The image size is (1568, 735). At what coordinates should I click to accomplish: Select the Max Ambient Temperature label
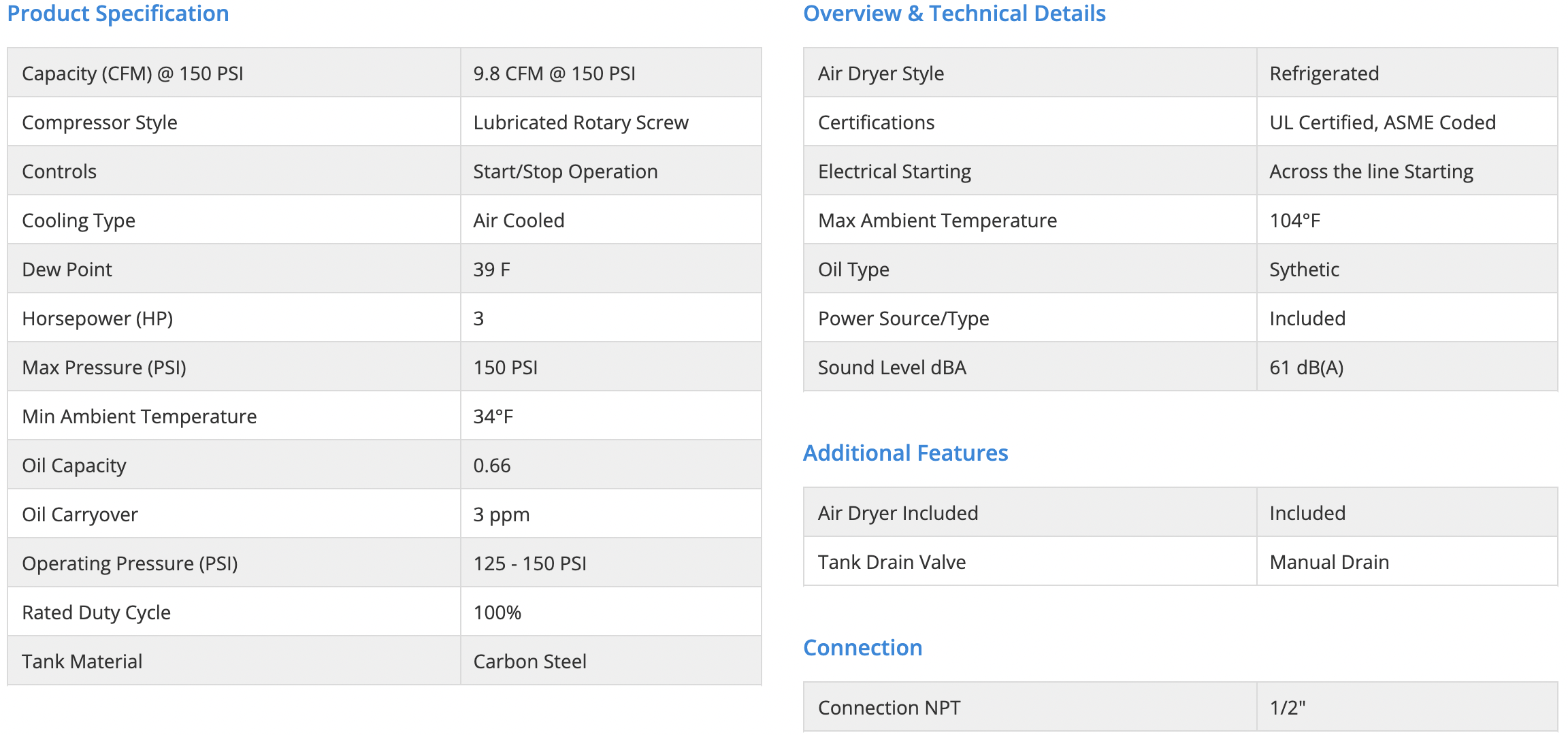point(937,220)
